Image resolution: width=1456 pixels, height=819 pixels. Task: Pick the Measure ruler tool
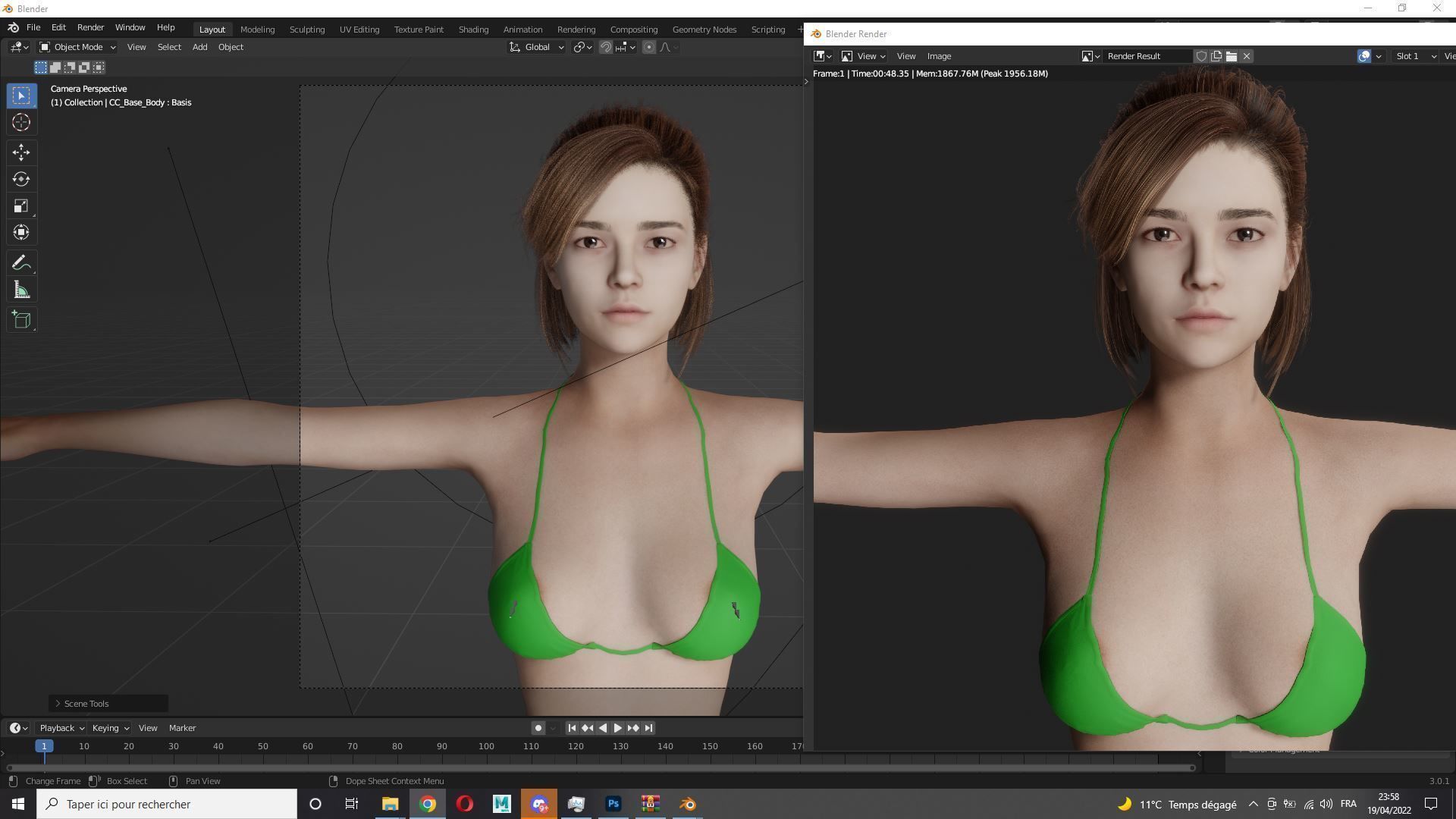tap(21, 290)
